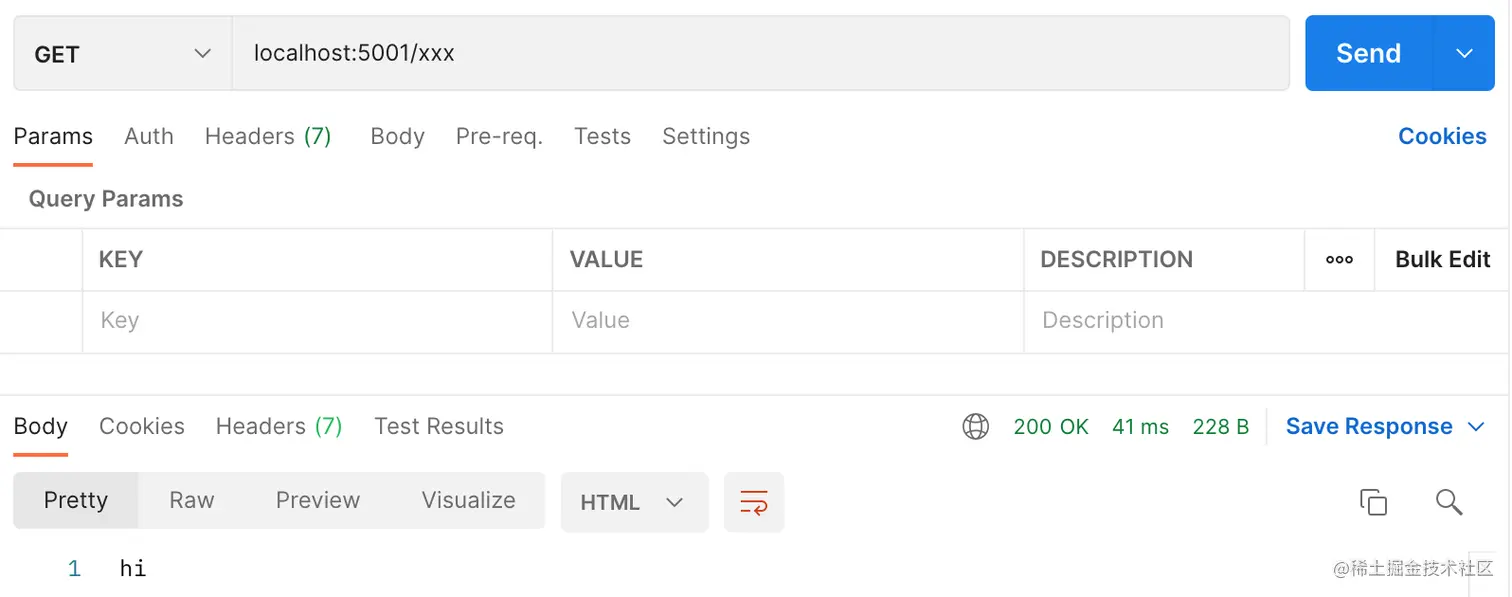
Task: Show the Test Results tab
Action: point(439,427)
